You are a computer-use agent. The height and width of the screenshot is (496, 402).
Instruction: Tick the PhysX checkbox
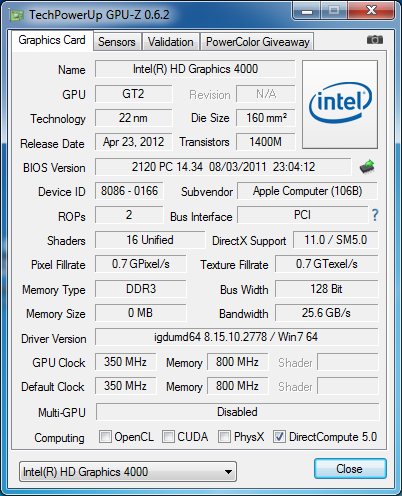[224, 437]
